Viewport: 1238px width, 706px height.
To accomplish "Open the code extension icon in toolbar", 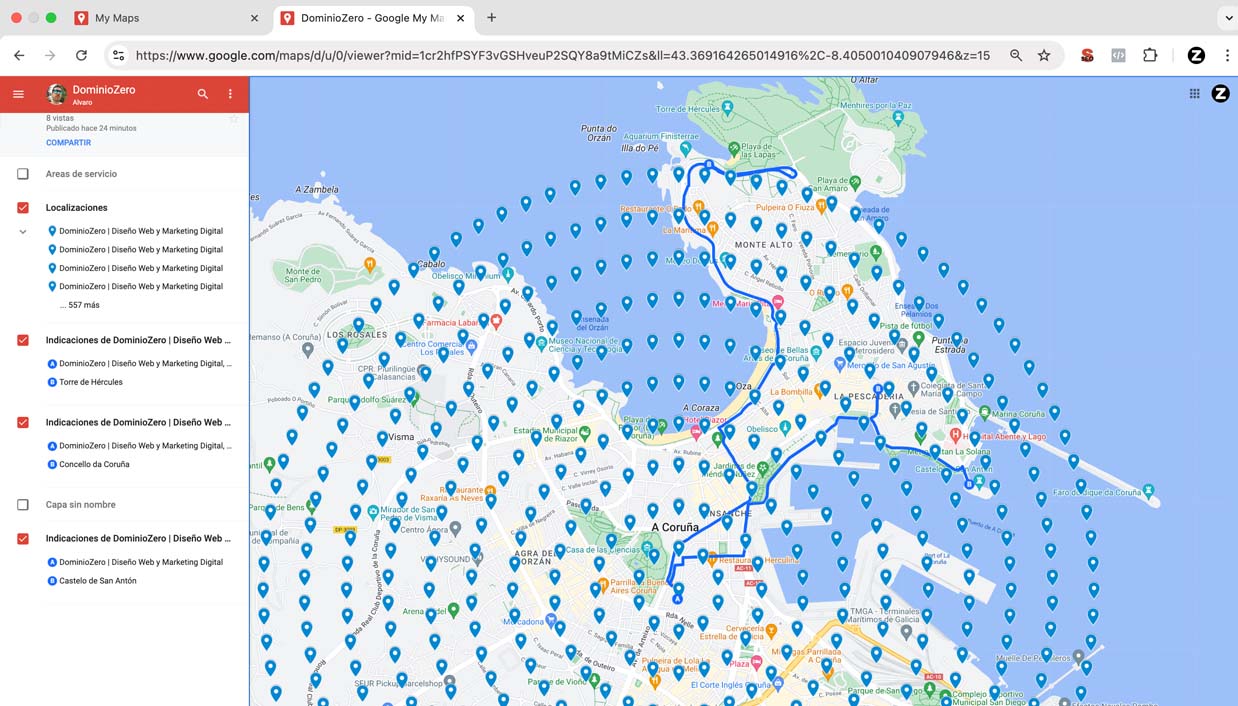I will pyautogui.click(x=1118, y=56).
